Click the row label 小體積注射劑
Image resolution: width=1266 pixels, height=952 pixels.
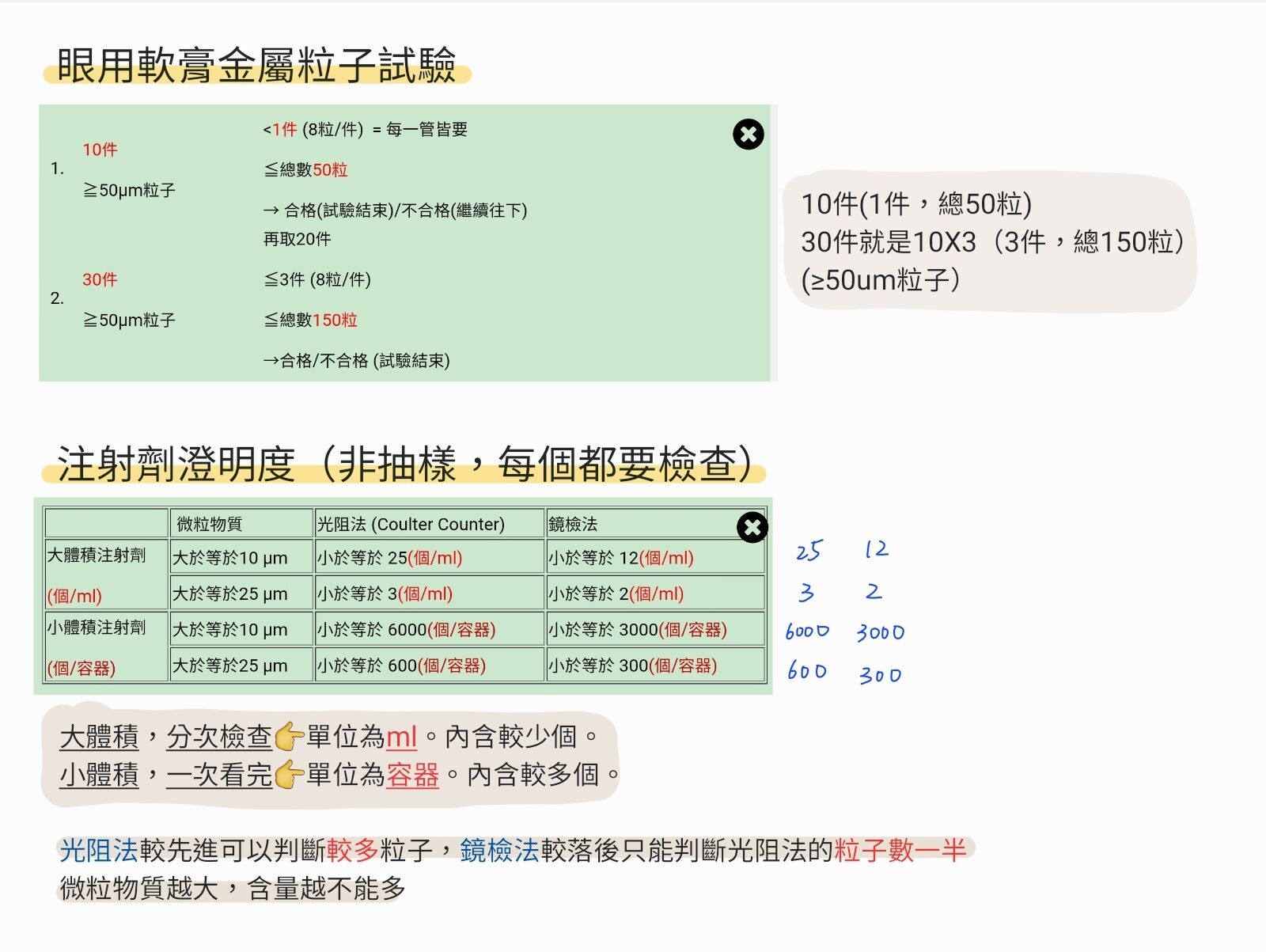tap(97, 628)
